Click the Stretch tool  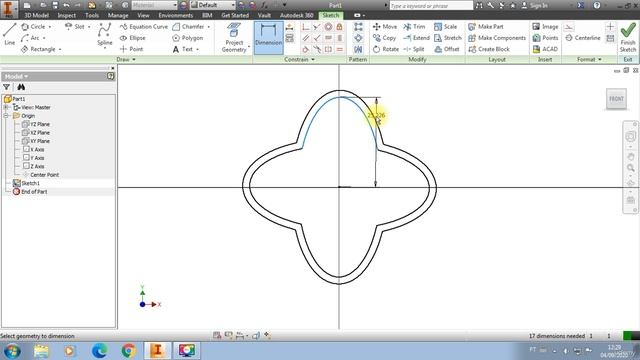click(x=447, y=38)
